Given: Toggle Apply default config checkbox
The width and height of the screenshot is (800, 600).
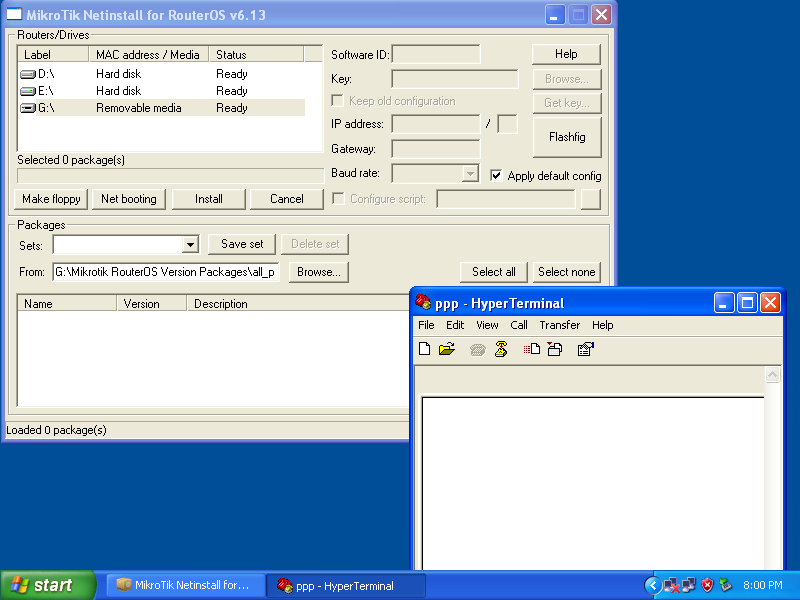Looking at the screenshot, I should (496, 176).
